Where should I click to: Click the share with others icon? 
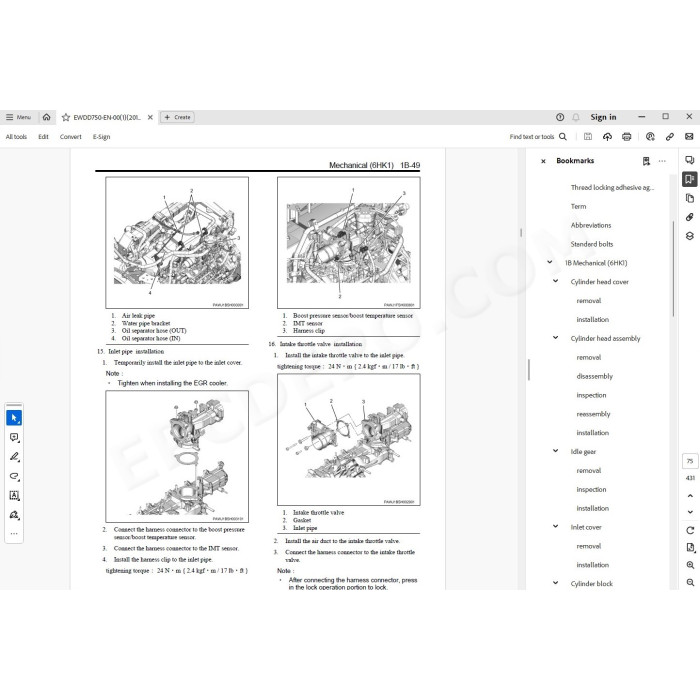650,137
